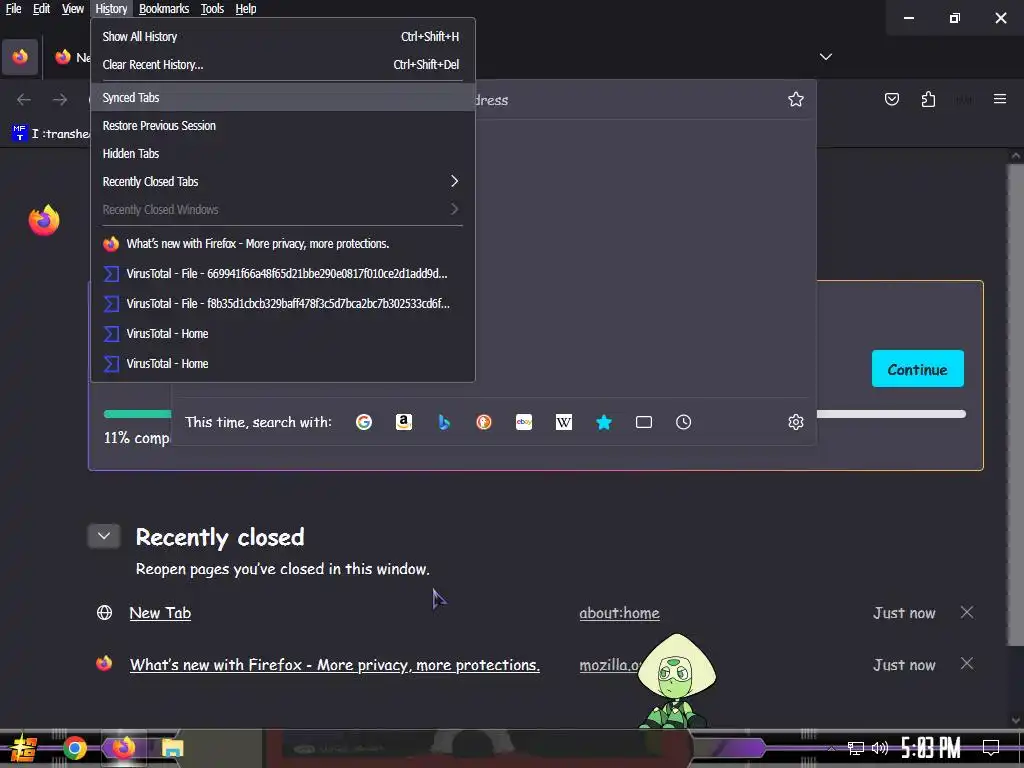
Task: Bookmark this page with star icon
Action: tap(795, 99)
